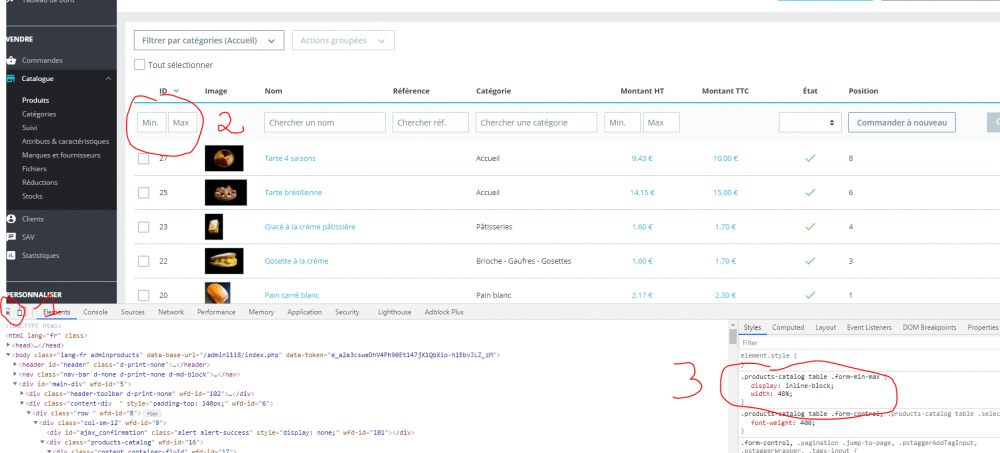
Task: Go to Attributs & caractéristiques submenu item
Action: 66,141
